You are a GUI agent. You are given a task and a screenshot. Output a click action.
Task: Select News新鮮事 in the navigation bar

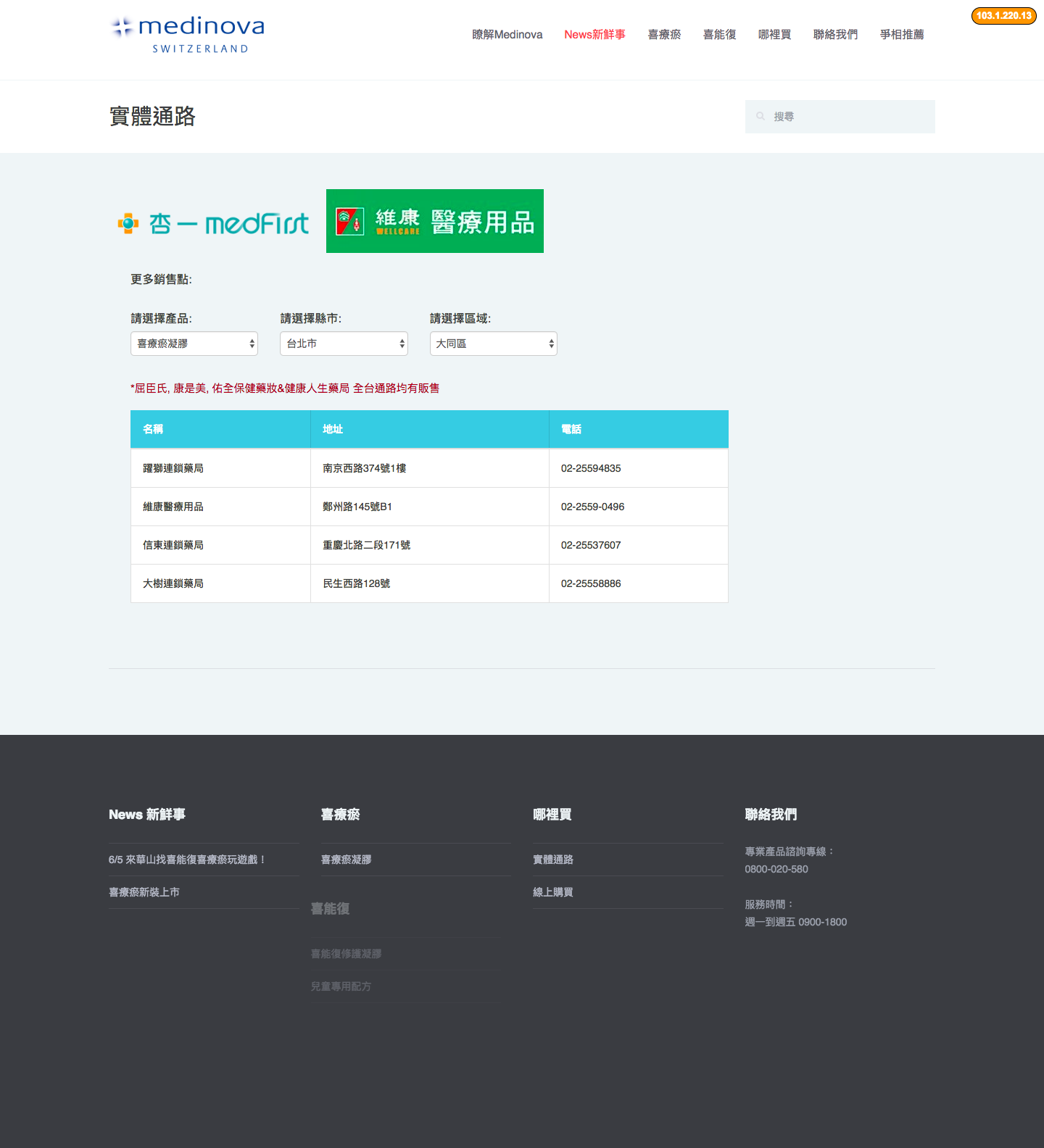coord(594,35)
